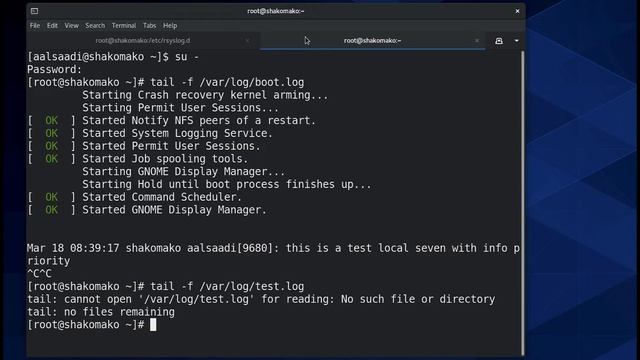640x360 pixels.
Task: Click the 'su -' command line
Action: [113, 57]
